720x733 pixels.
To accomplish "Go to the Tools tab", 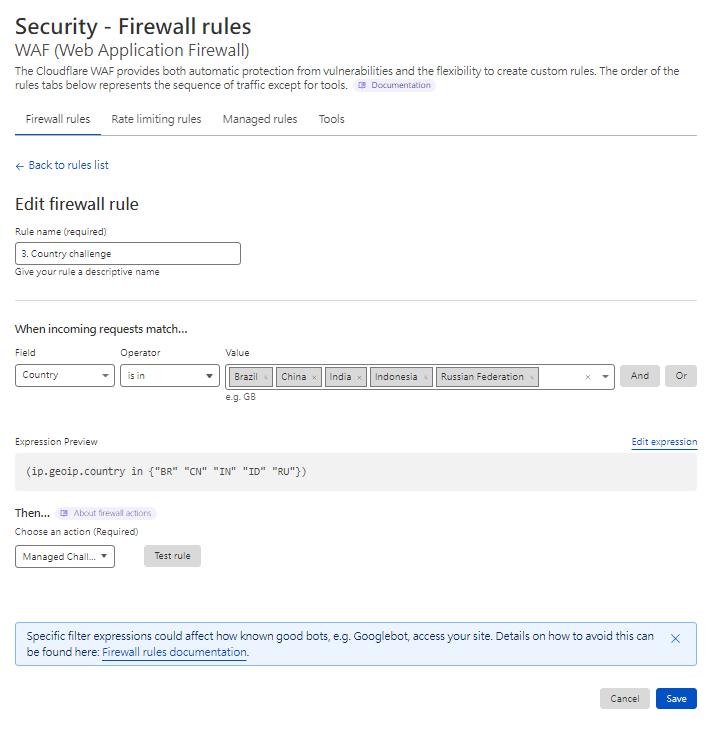I will 331,119.
